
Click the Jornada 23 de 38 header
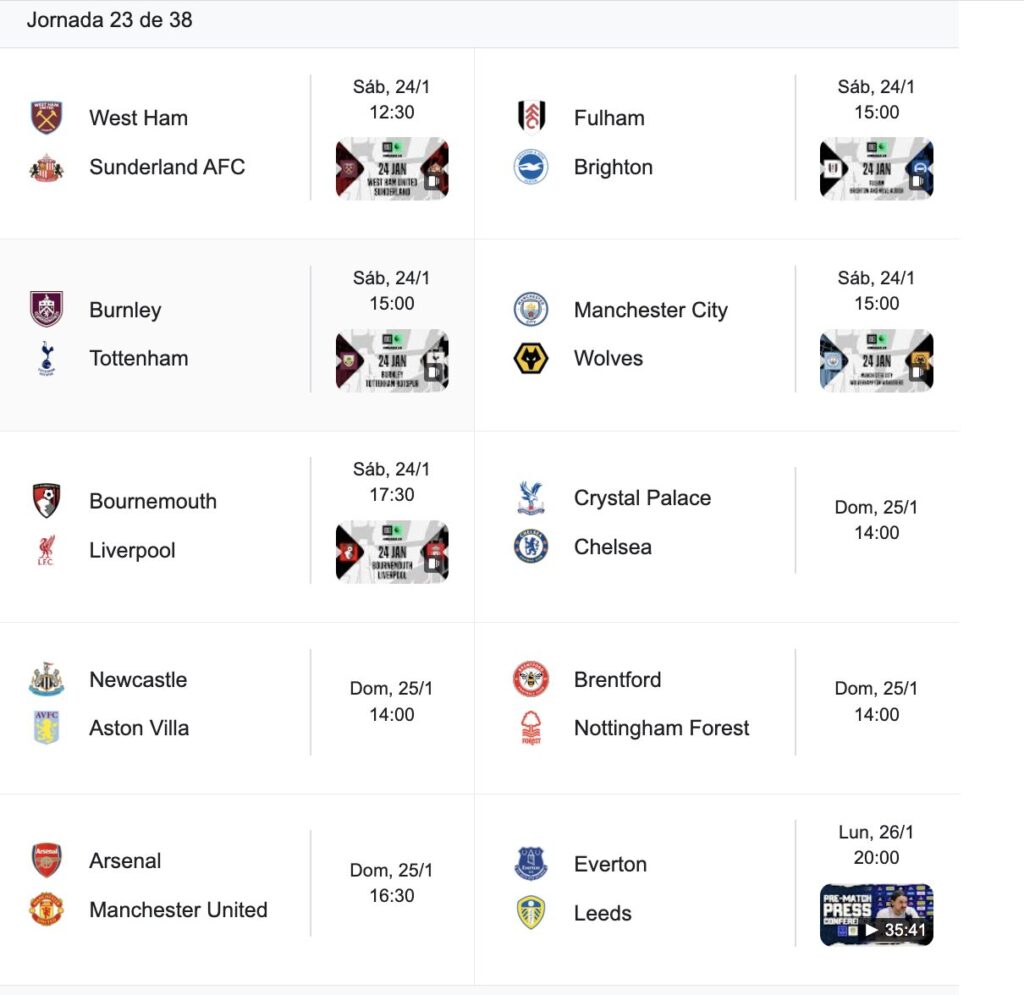click(109, 20)
